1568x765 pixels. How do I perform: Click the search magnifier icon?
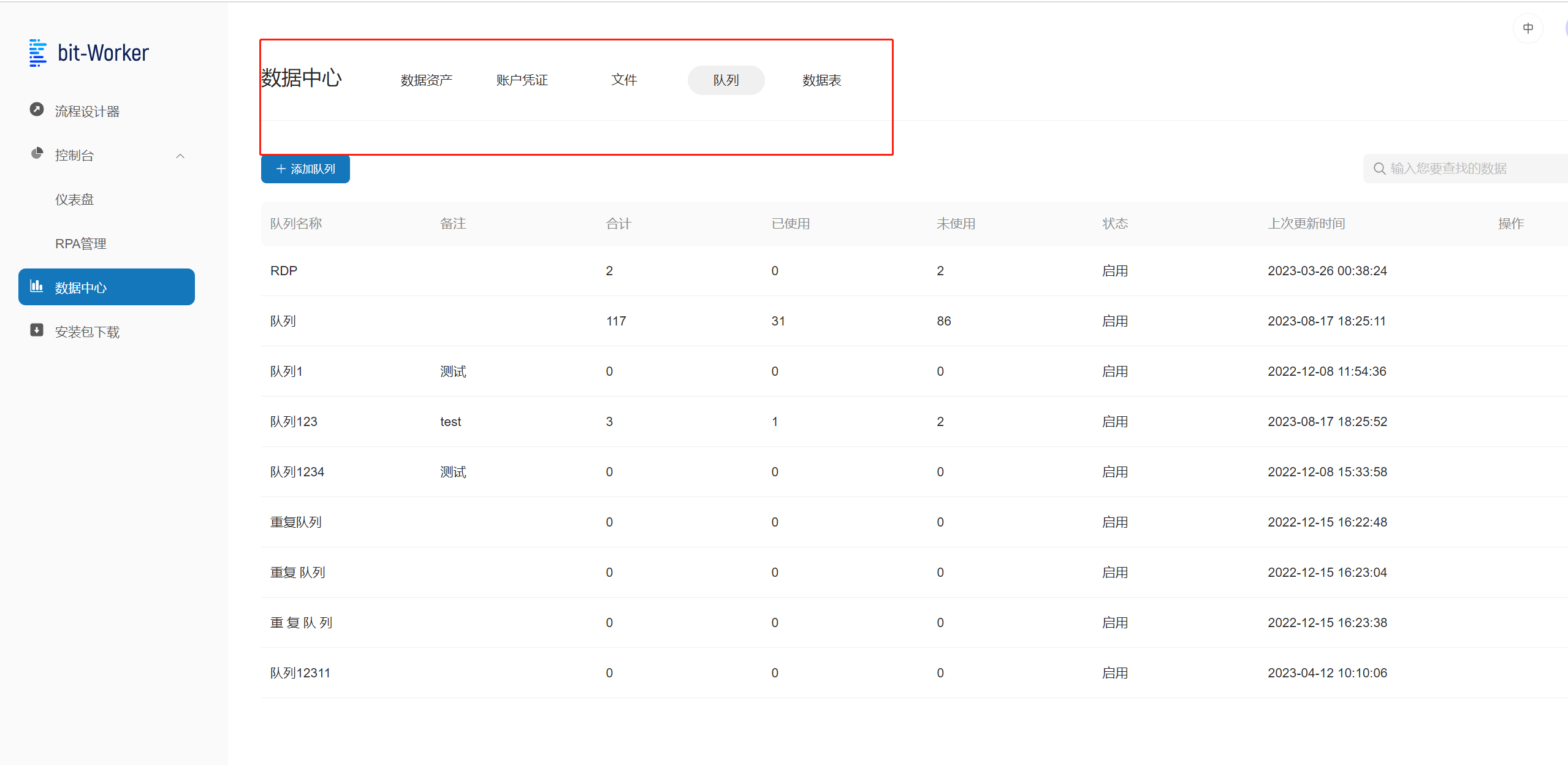1379,169
